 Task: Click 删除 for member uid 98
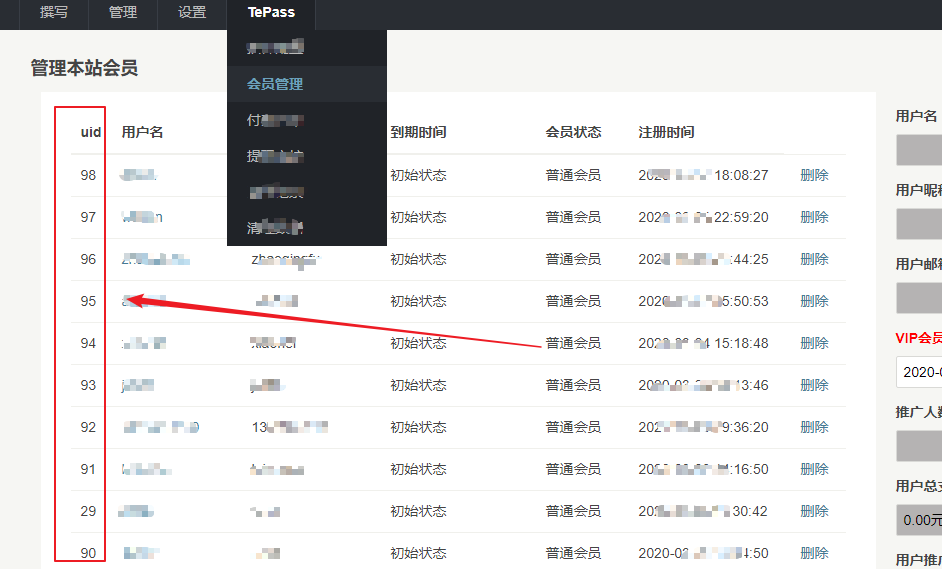[814, 175]
